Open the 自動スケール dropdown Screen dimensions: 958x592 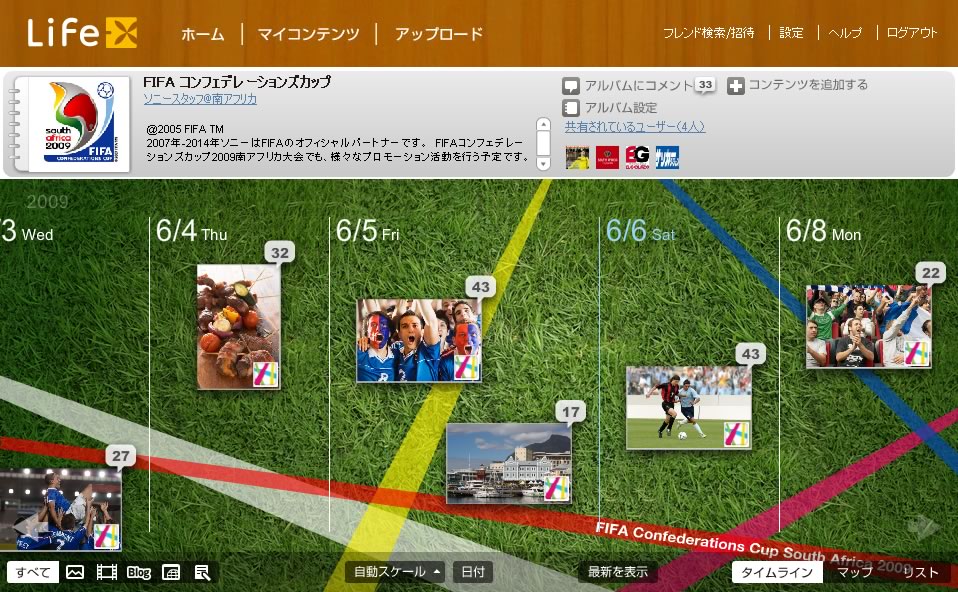(x=395, y=572)
